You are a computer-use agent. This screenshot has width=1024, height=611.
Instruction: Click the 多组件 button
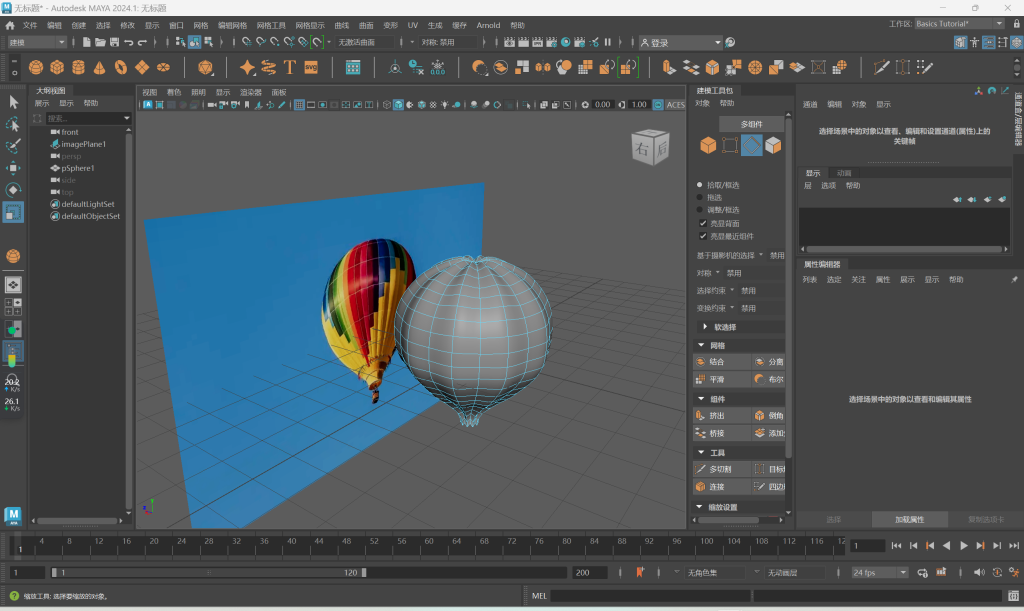coord(752,124)
